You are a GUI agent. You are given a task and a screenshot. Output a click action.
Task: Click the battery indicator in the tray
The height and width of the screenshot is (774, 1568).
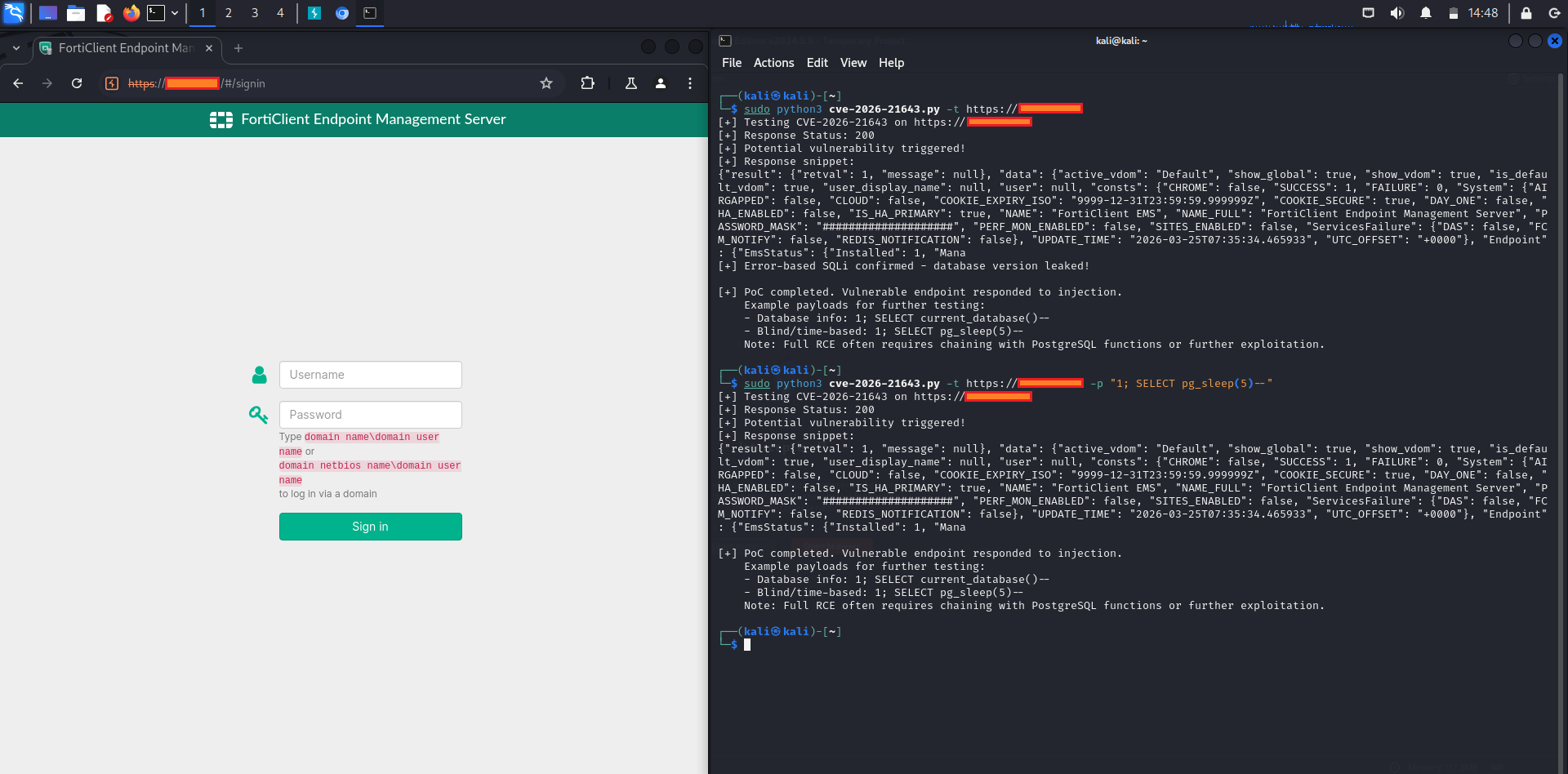point(1454,12)
